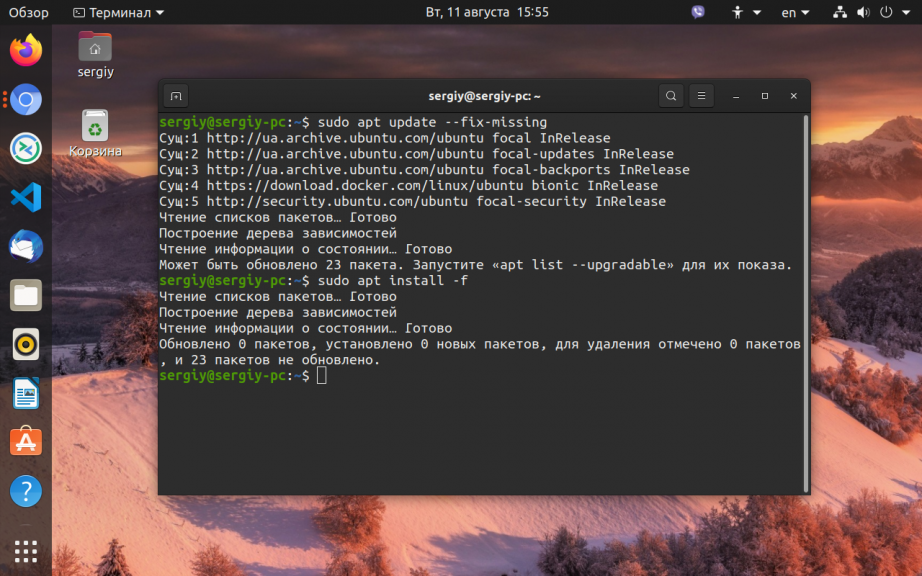Screen dimensions: 922x576
Task: Launch Rhythmbox music player from the dock
Action: (26, 344)
